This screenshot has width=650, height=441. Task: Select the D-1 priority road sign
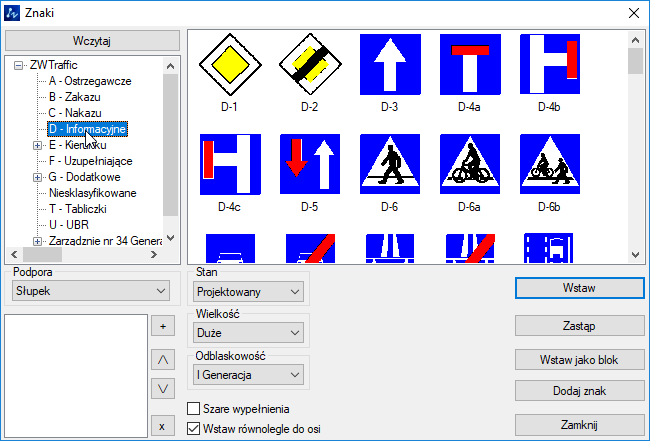(230, 65)
